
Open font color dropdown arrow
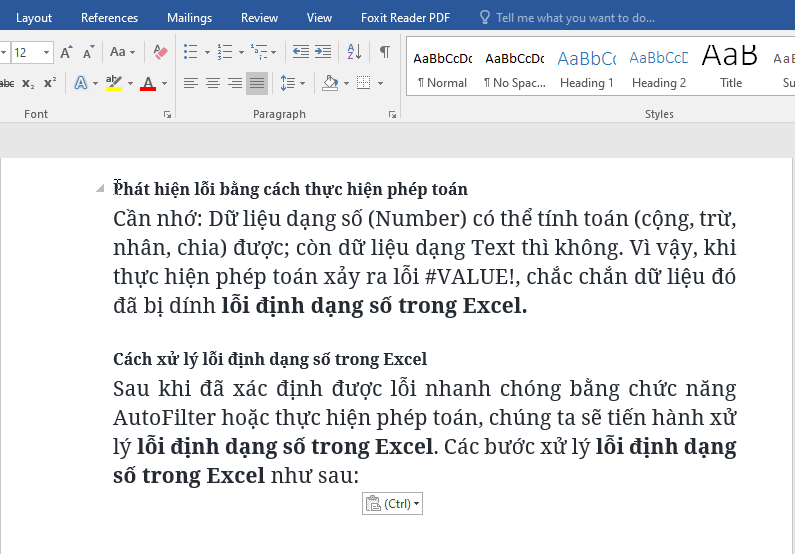point(164,84)
